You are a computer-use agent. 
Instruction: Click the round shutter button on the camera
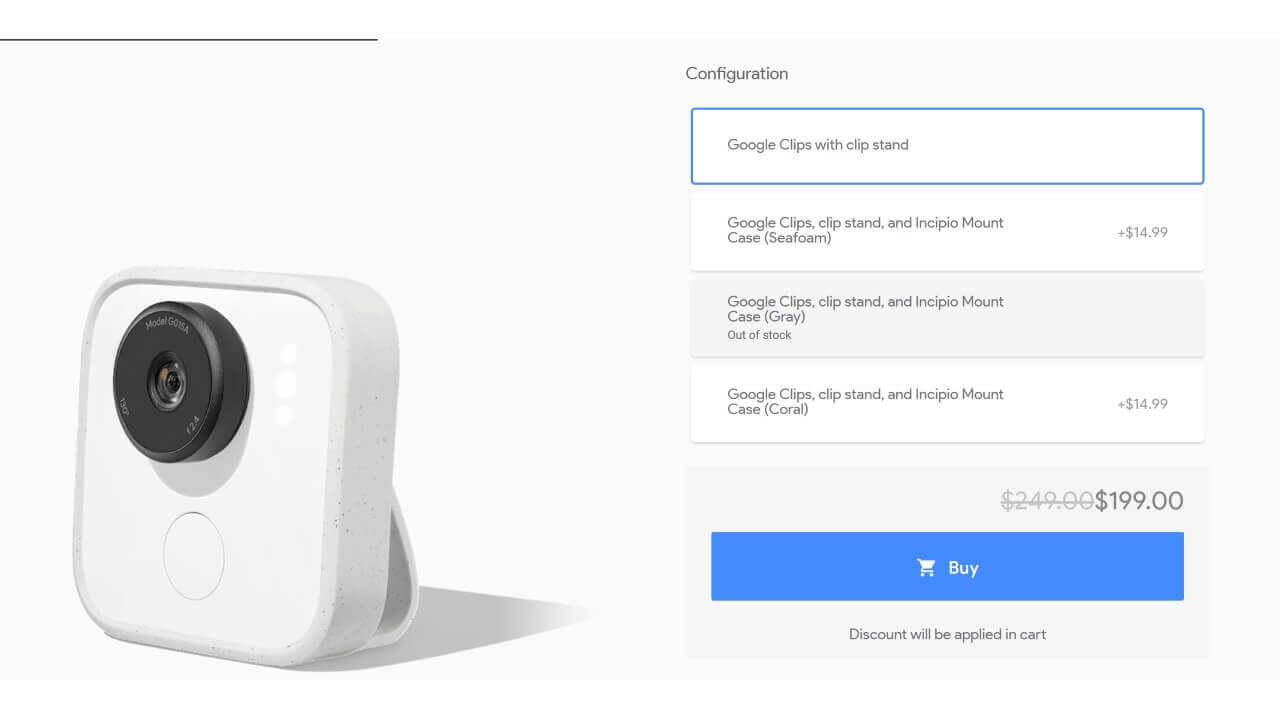pyautogui.click(x=194, y=555)
